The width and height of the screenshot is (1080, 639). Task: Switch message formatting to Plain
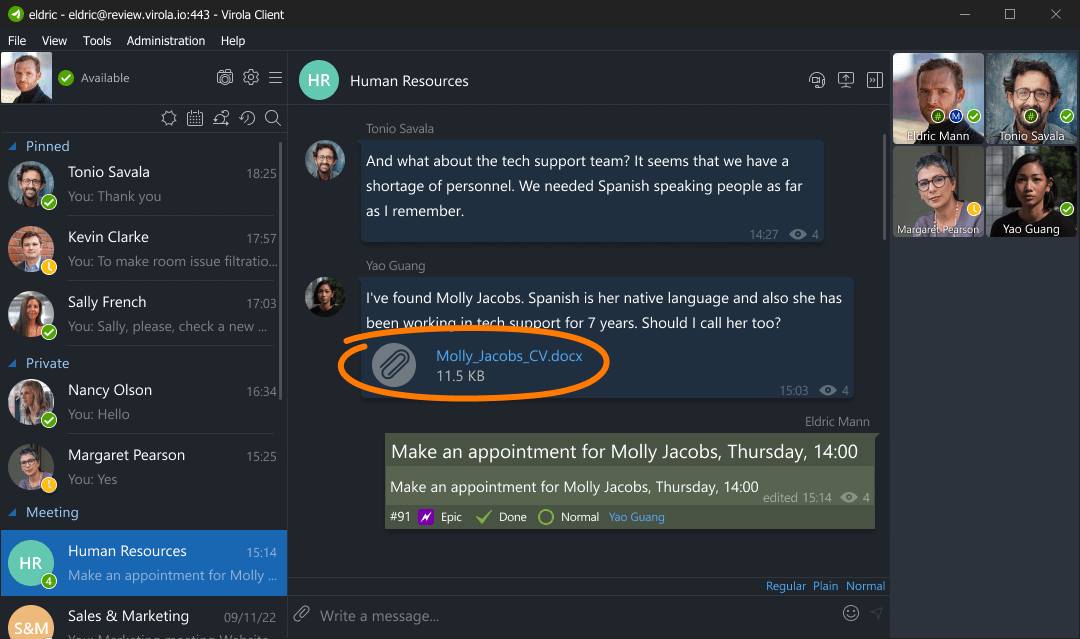pos(825,586)
